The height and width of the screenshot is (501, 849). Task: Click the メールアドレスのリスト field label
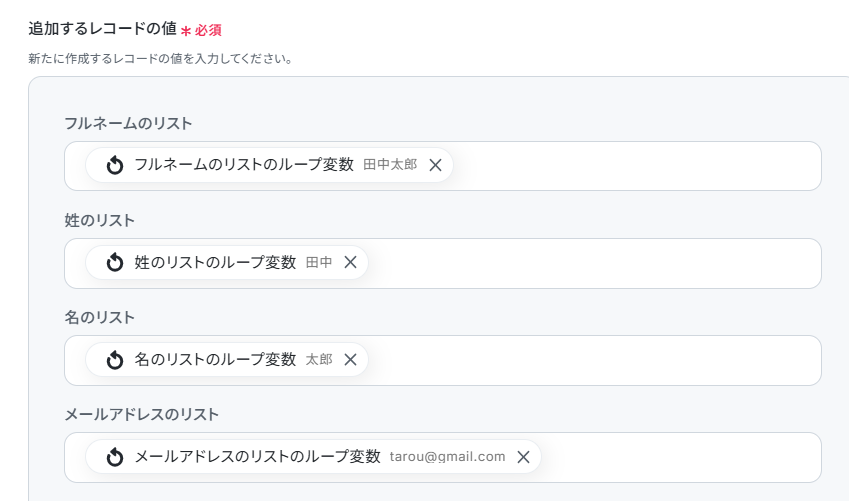coord(141,414)
